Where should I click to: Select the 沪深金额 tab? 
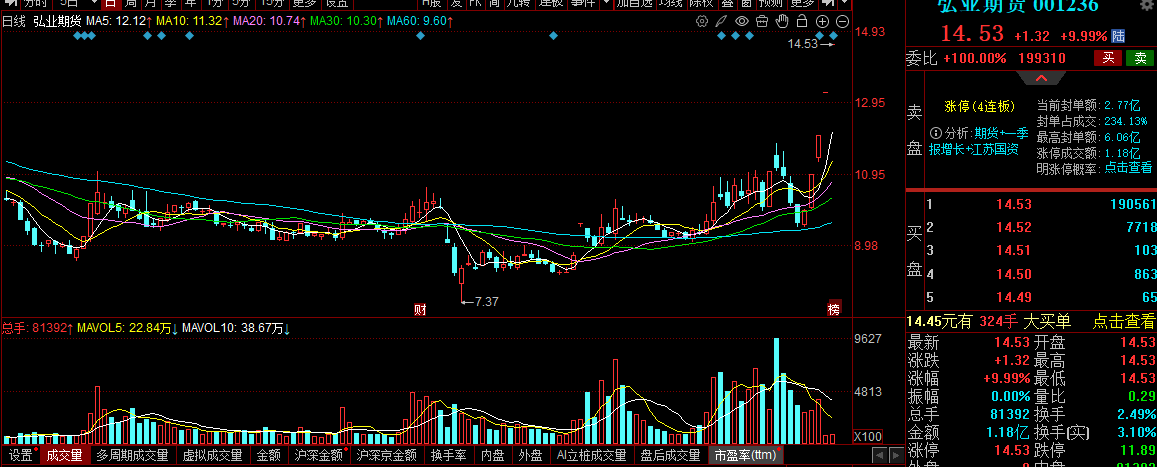coord(319,455)
